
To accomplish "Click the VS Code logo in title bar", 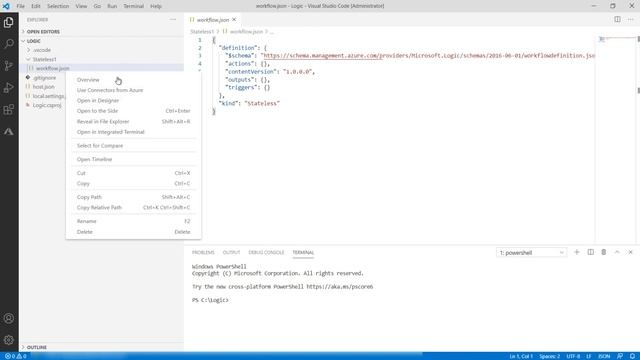I will [6, 6].
